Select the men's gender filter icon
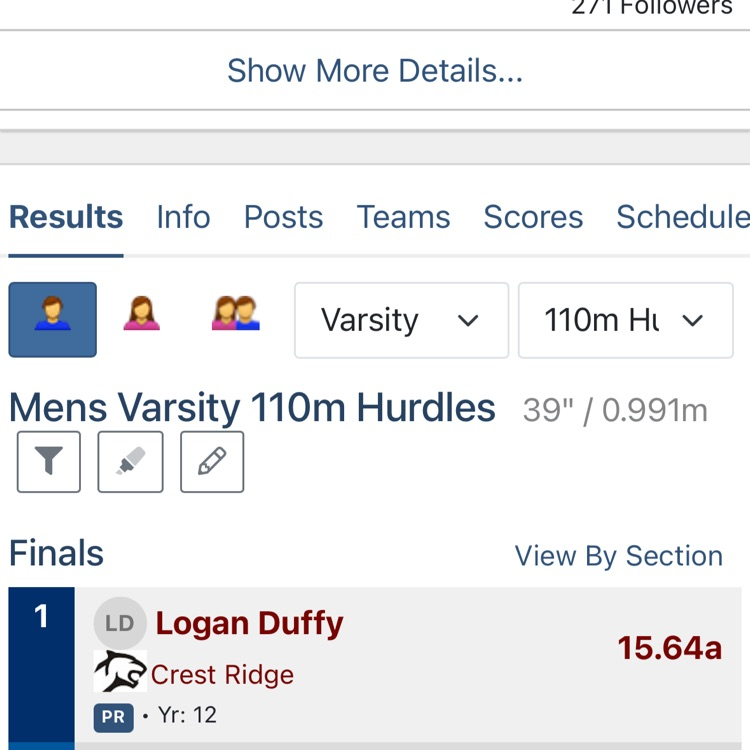 click(53, 320)
